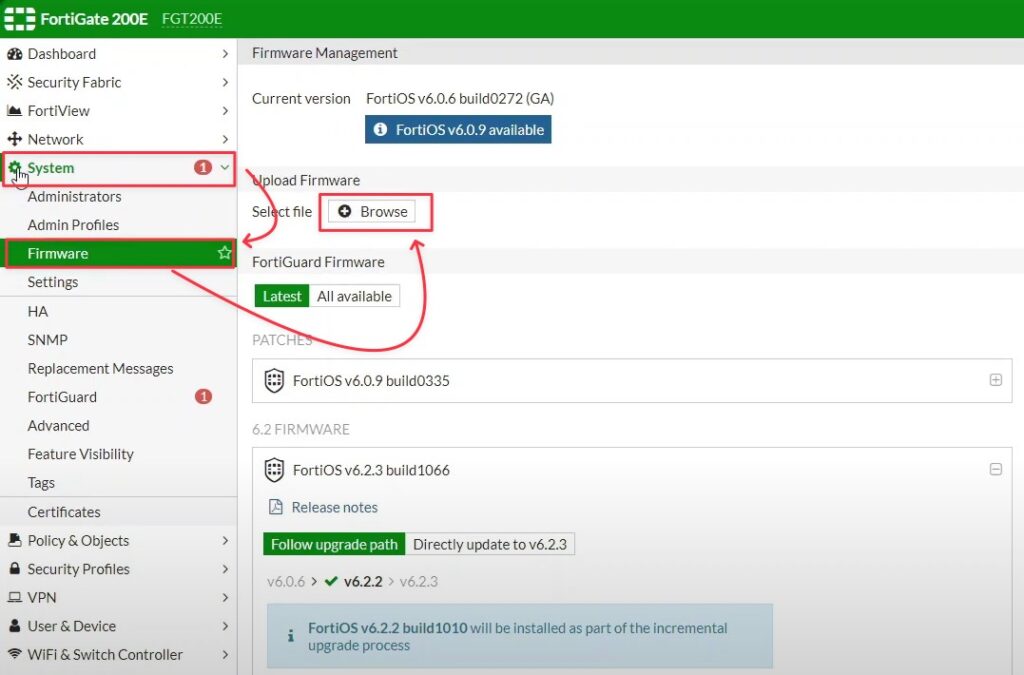This screenshot has width=1024, height=675.
Task: Open the Release notes link
Action: click(334, 507)
